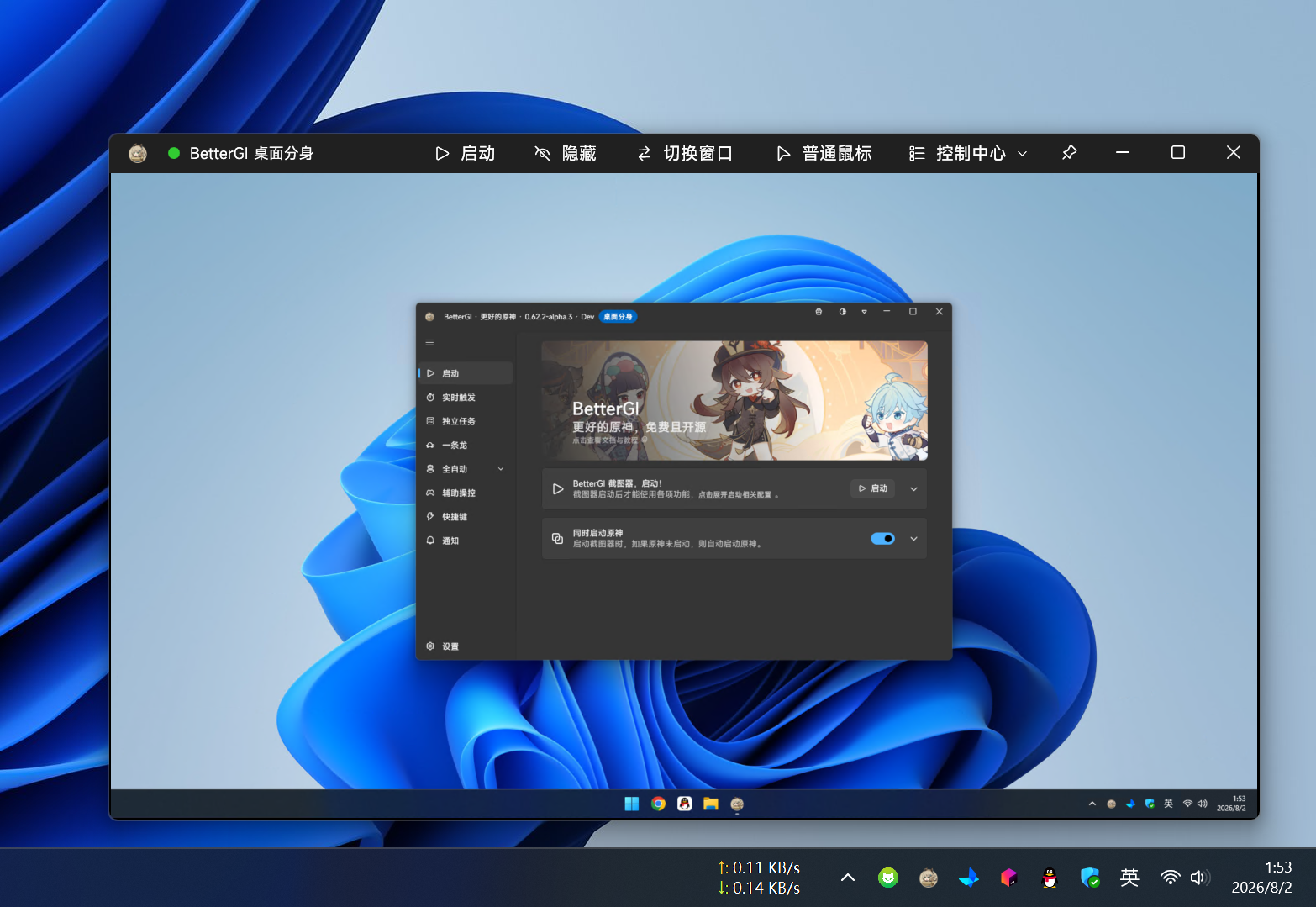Open Start menu inside the 桌面分身 desktop

pyautogui.click(x=632, y=804)
